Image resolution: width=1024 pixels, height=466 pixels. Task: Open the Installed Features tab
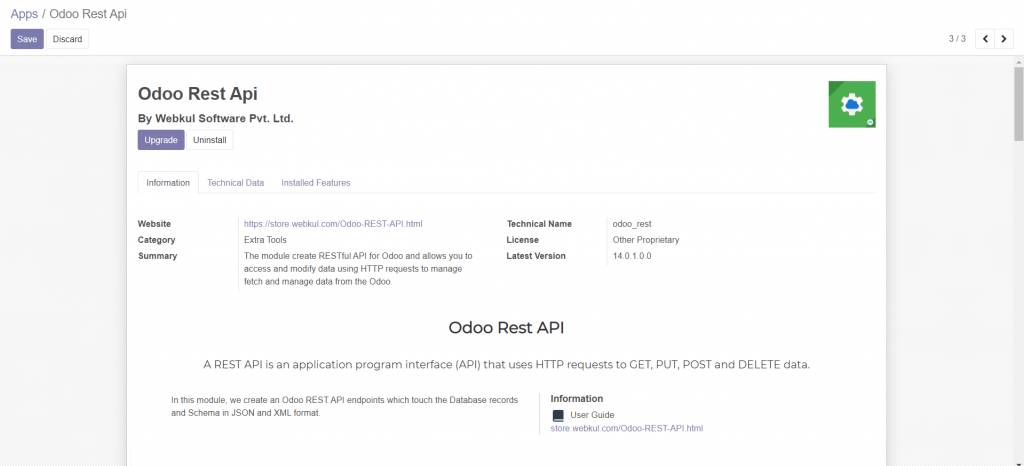[315, 183]
